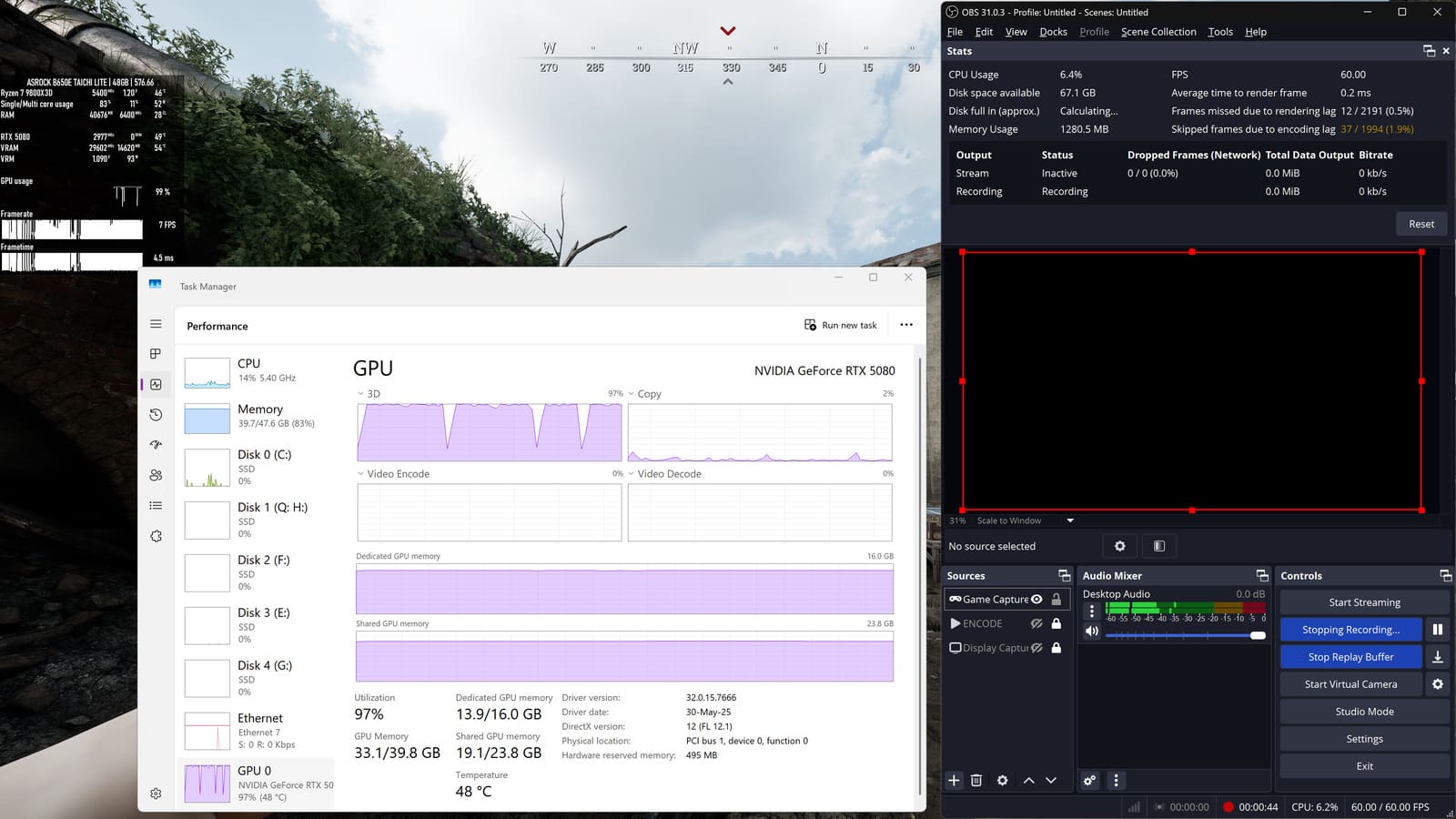Open Processes page icon in Task Manager sidebar
Viewport: 1456px width, 819px height.
click(156, 354)
